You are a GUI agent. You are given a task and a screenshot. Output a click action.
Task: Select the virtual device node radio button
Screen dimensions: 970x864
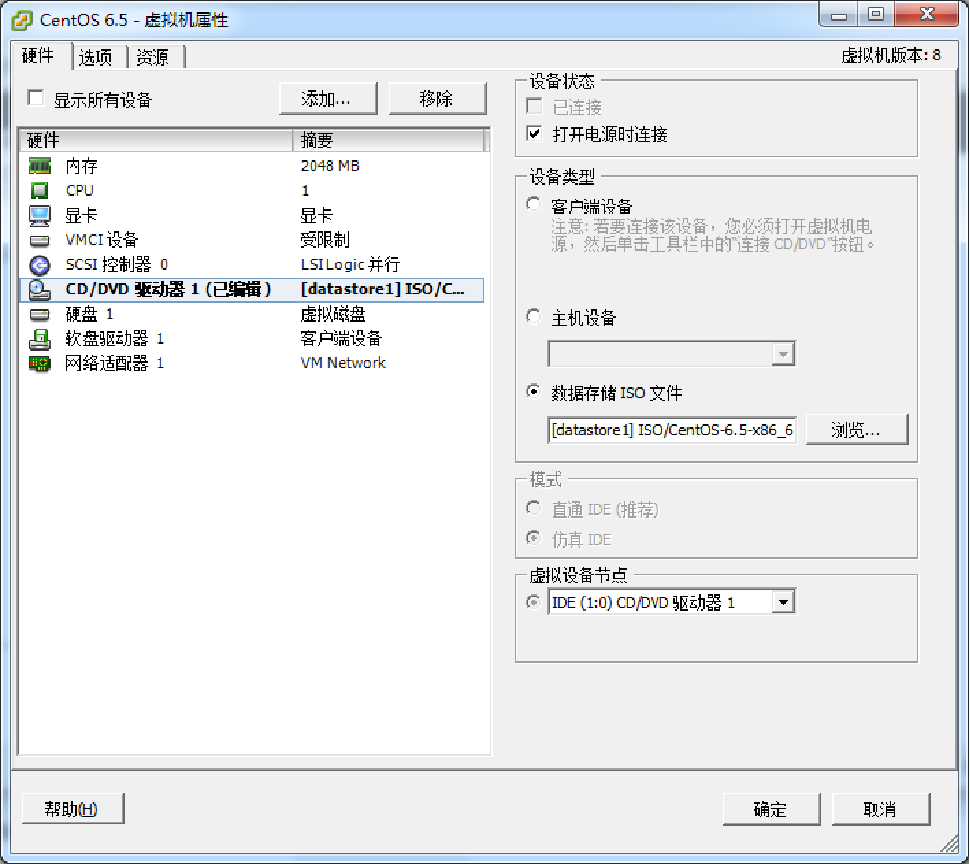tap(533, 602)
